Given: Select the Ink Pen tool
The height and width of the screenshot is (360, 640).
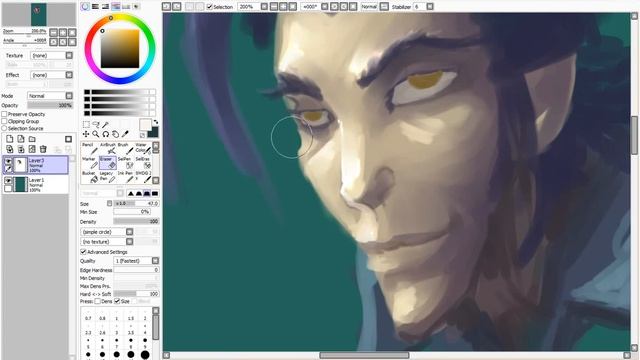Looking at the screenshot, I should click(125, 177).
